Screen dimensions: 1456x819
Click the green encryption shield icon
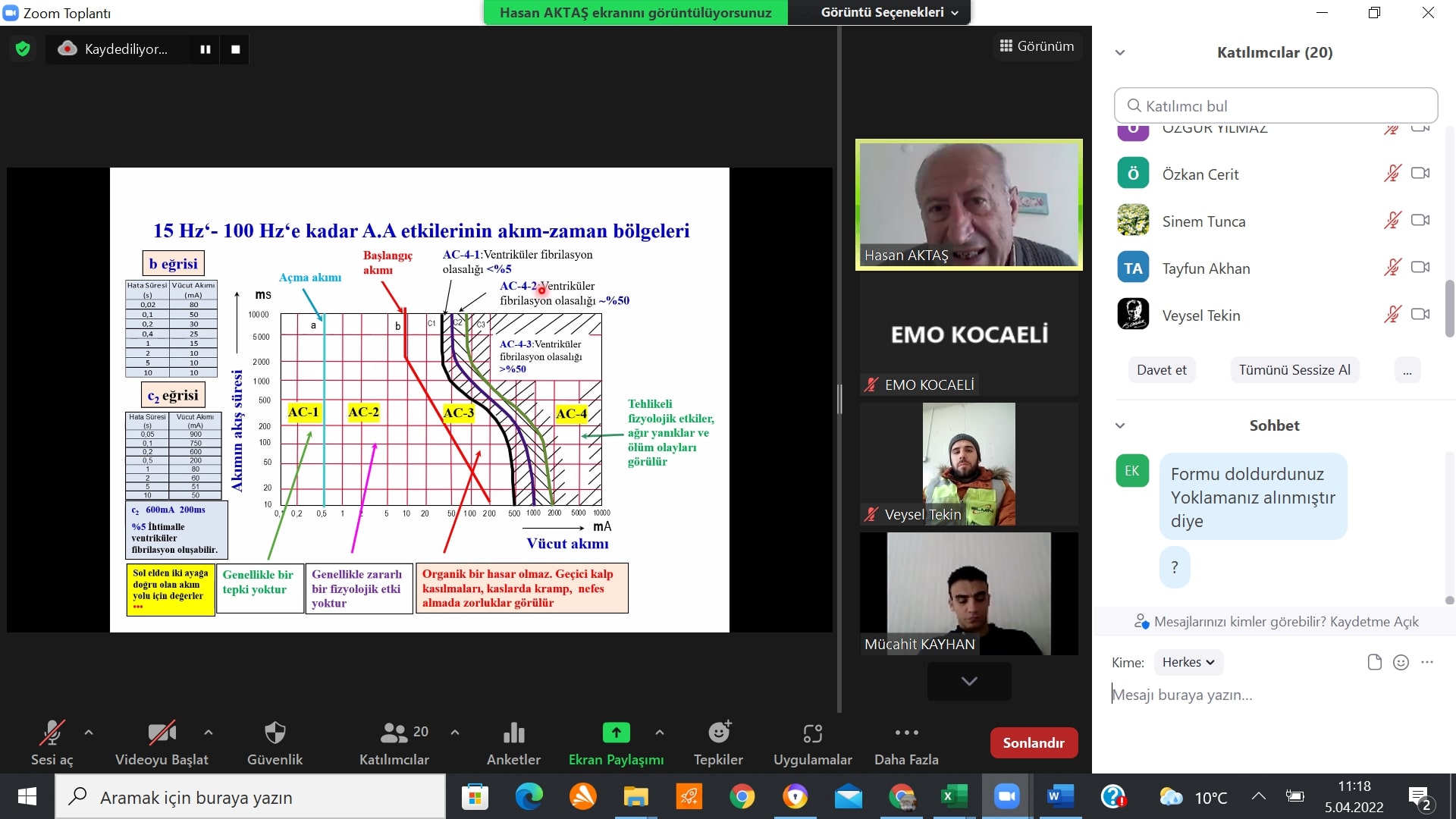click(23, 49)
